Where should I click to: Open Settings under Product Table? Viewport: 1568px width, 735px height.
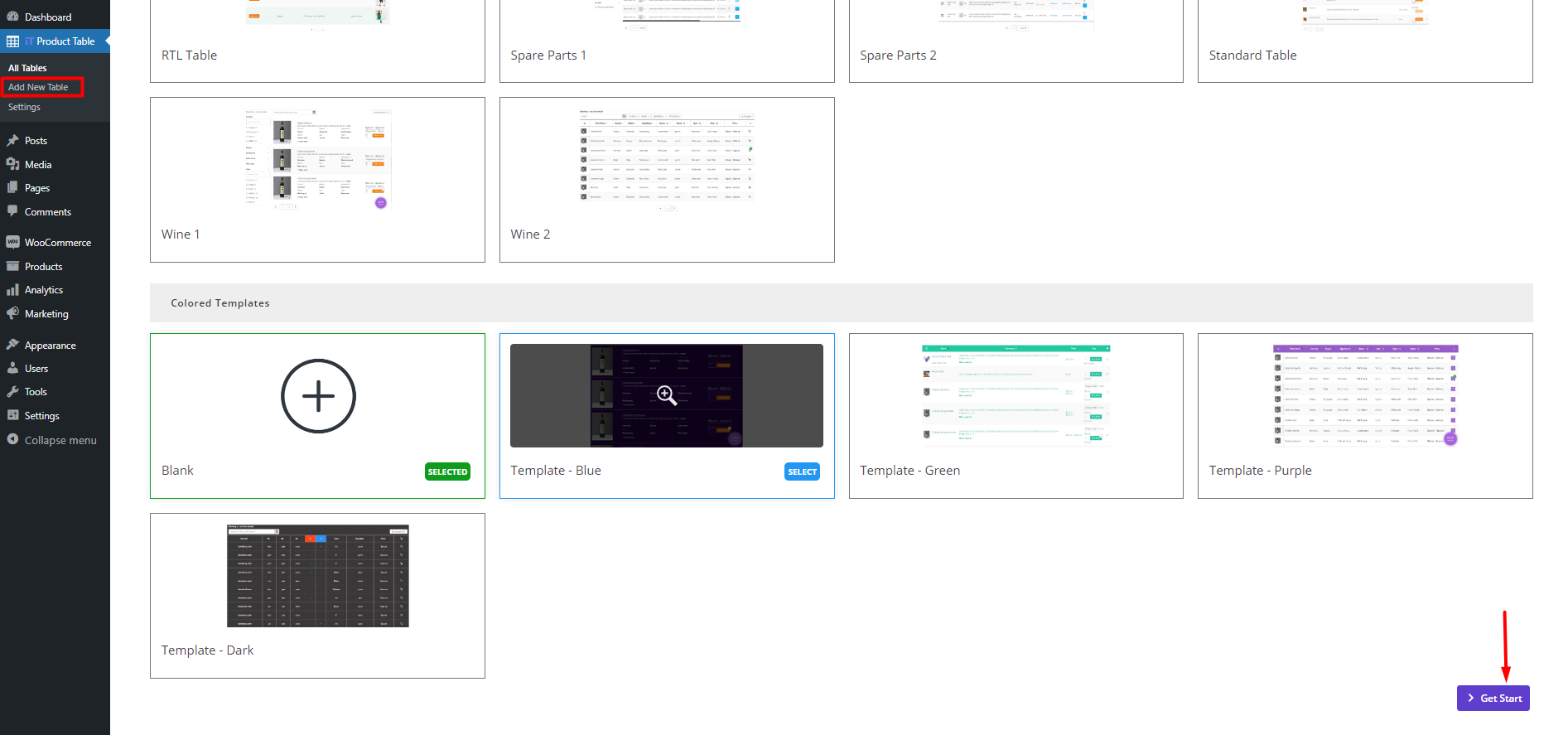tap(24, 107)
